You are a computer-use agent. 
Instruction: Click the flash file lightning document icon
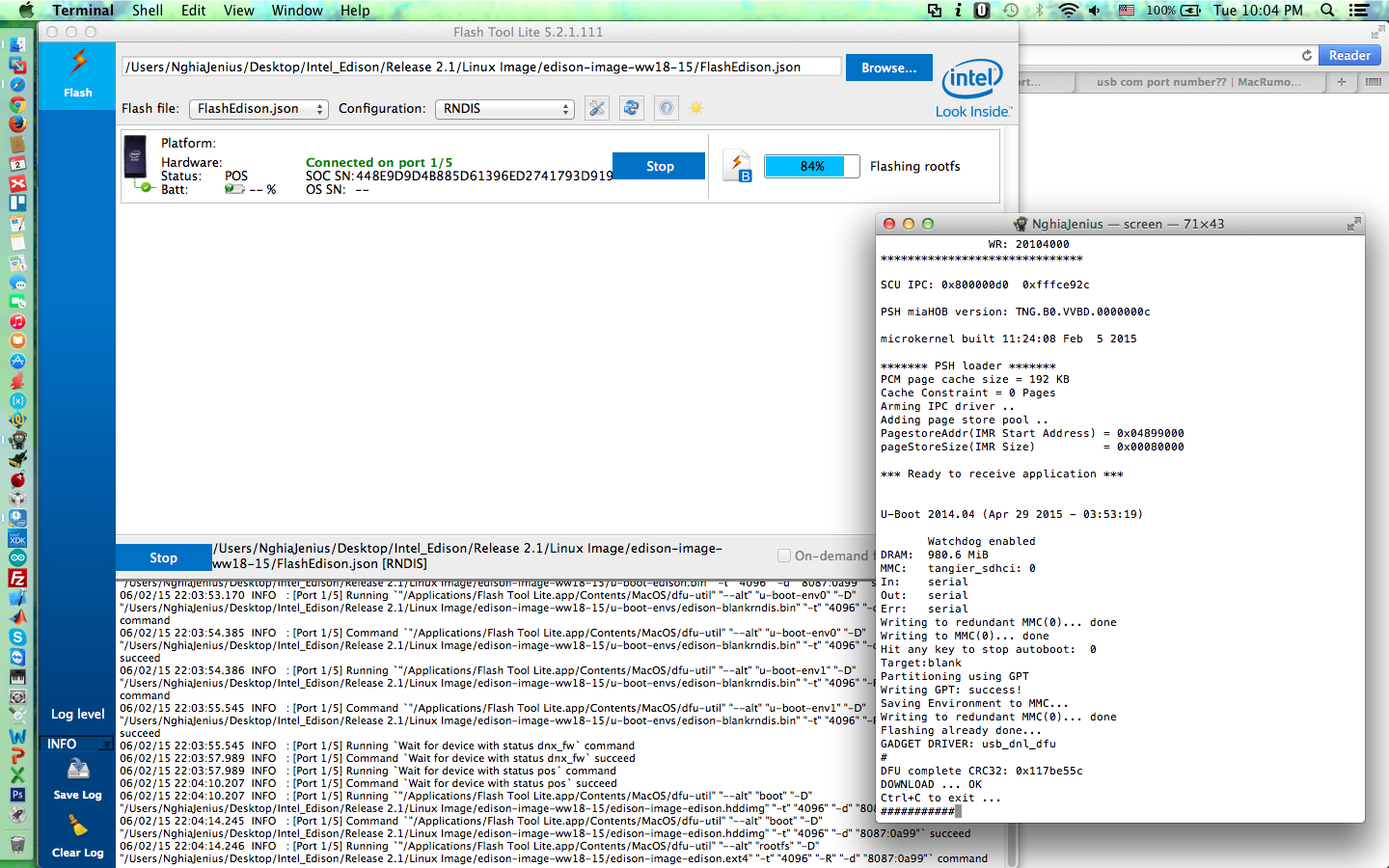pyautogui.click(x=738, y=166)
